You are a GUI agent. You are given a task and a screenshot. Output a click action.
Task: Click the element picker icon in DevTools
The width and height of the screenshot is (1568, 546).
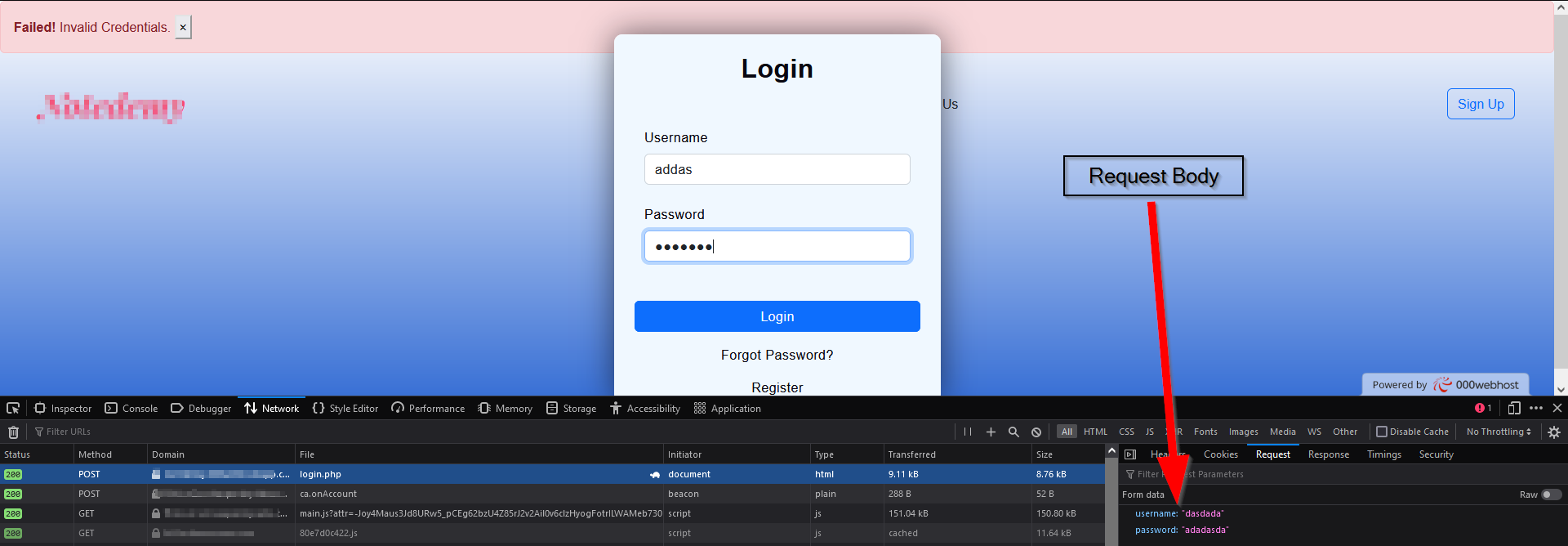point(13,408)
